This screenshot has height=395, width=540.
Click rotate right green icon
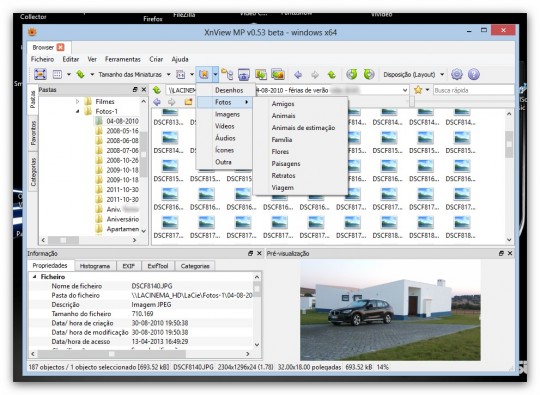[x=368, y=74]
